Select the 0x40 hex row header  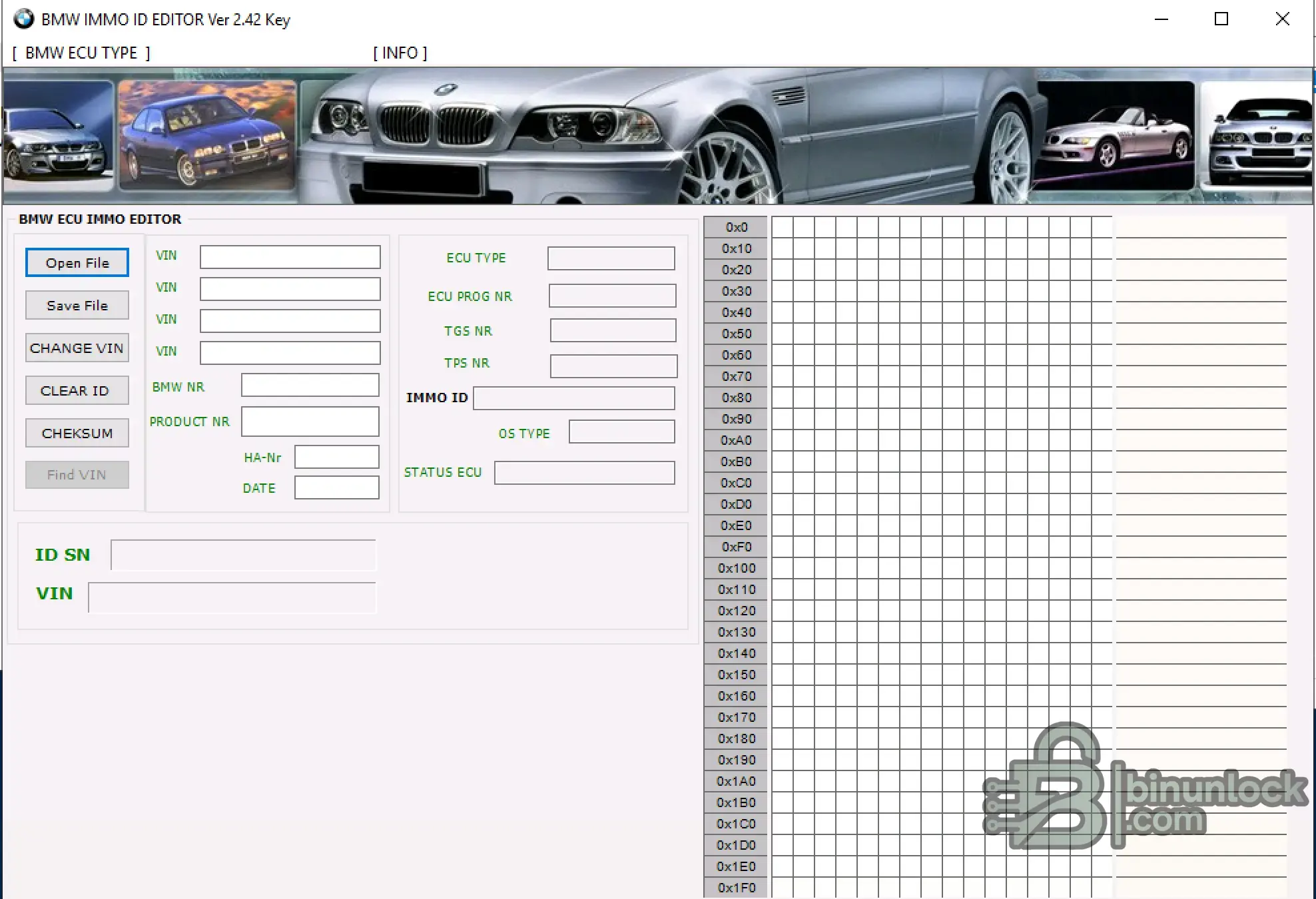pos(736,312)
